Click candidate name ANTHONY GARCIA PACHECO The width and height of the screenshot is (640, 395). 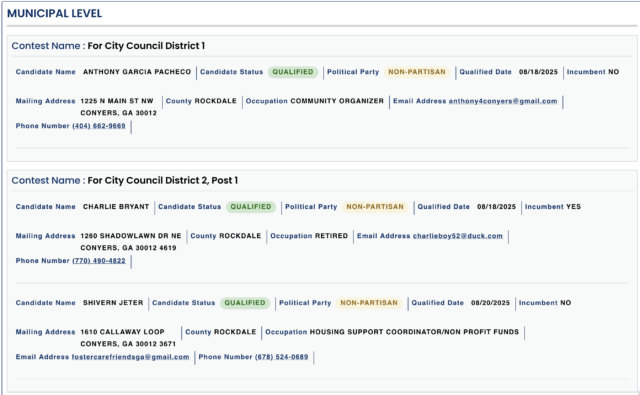point(137,72)
